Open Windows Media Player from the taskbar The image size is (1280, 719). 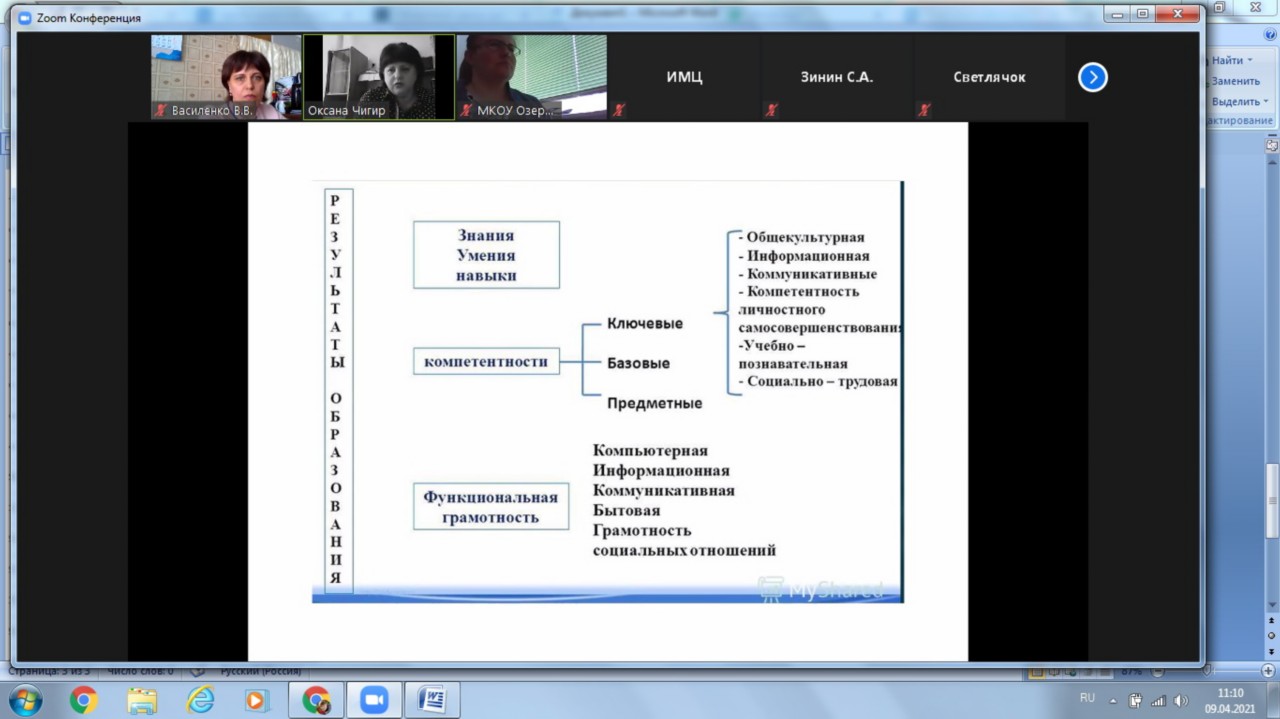[x=256, y=701]
